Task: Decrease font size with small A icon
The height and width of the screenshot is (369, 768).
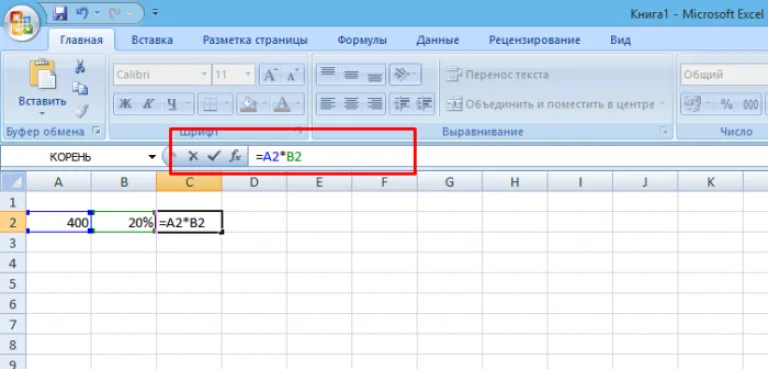Action: tap(293, 75)
